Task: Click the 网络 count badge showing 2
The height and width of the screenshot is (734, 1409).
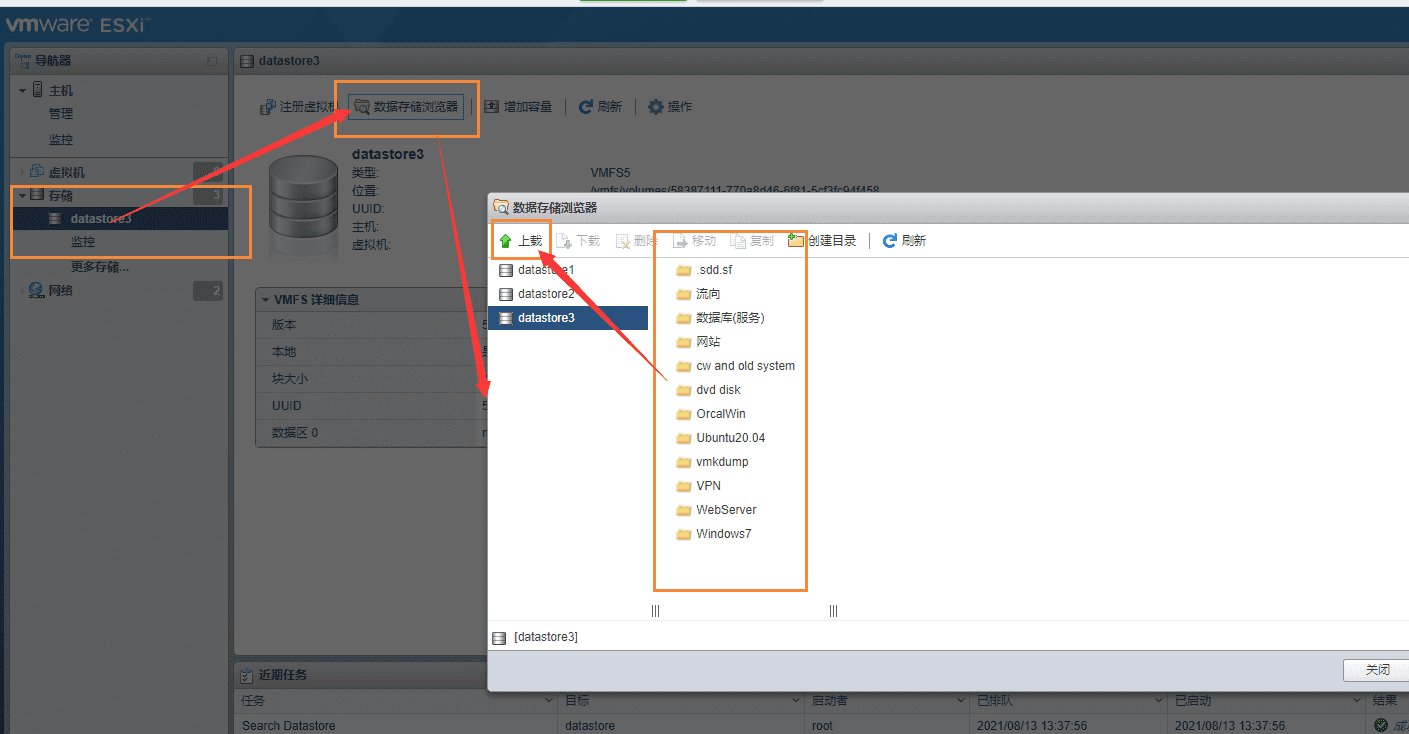Action: pos(208,291)
